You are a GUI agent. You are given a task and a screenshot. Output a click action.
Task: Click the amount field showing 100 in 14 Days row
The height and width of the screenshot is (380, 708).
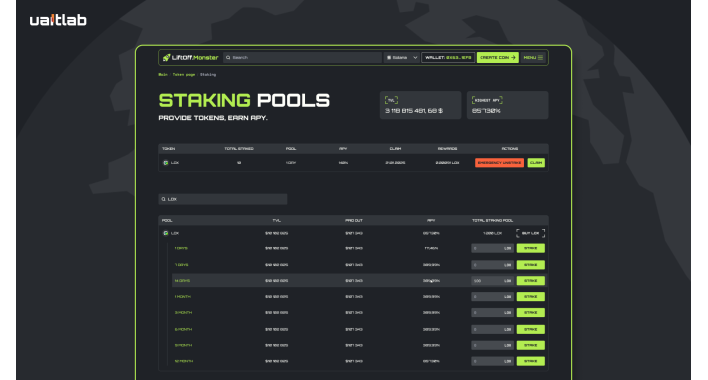pyautogui.click(x=492, y=281)
